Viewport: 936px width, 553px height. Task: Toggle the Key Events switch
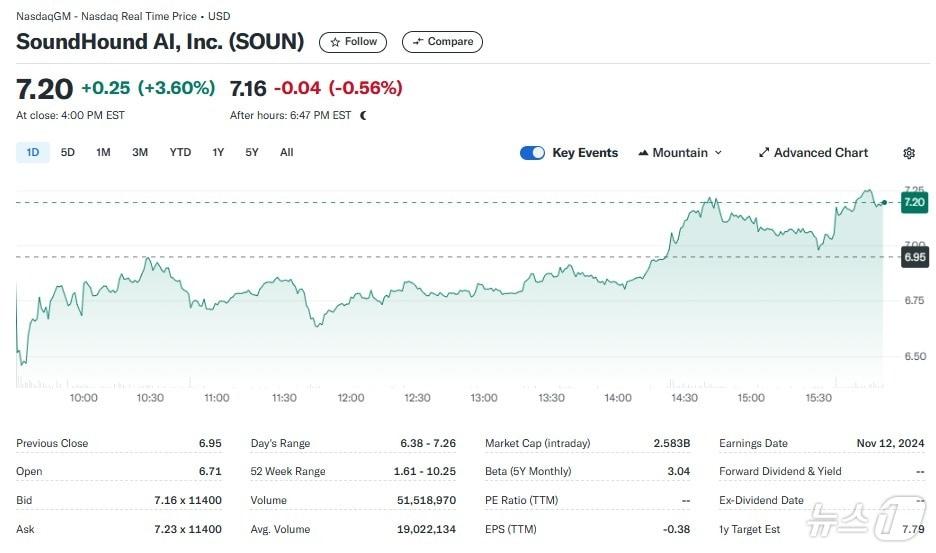pyautogui.click(x=532, y=153)
